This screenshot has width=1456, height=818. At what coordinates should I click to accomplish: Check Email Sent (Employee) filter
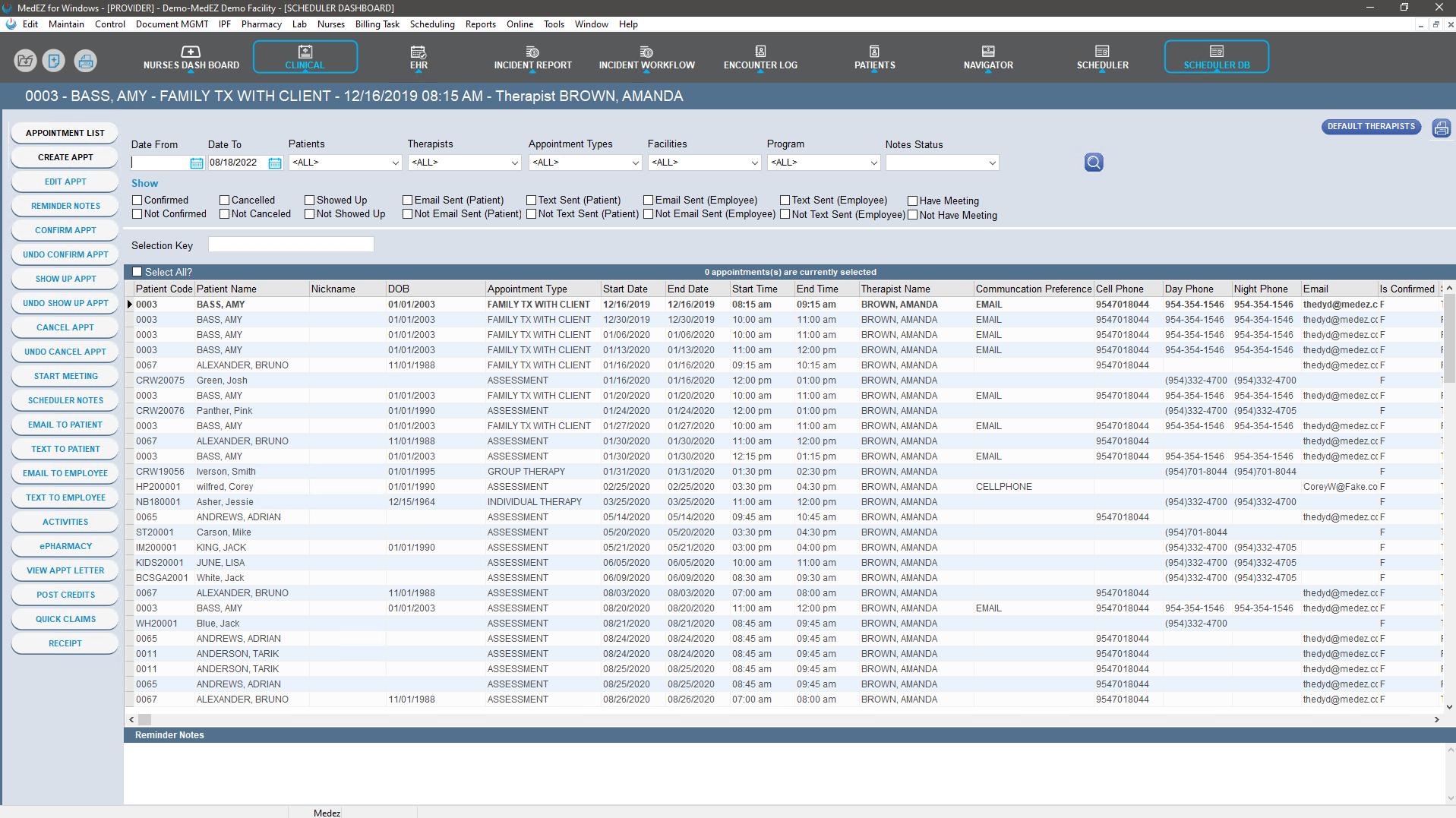[648, 201]
